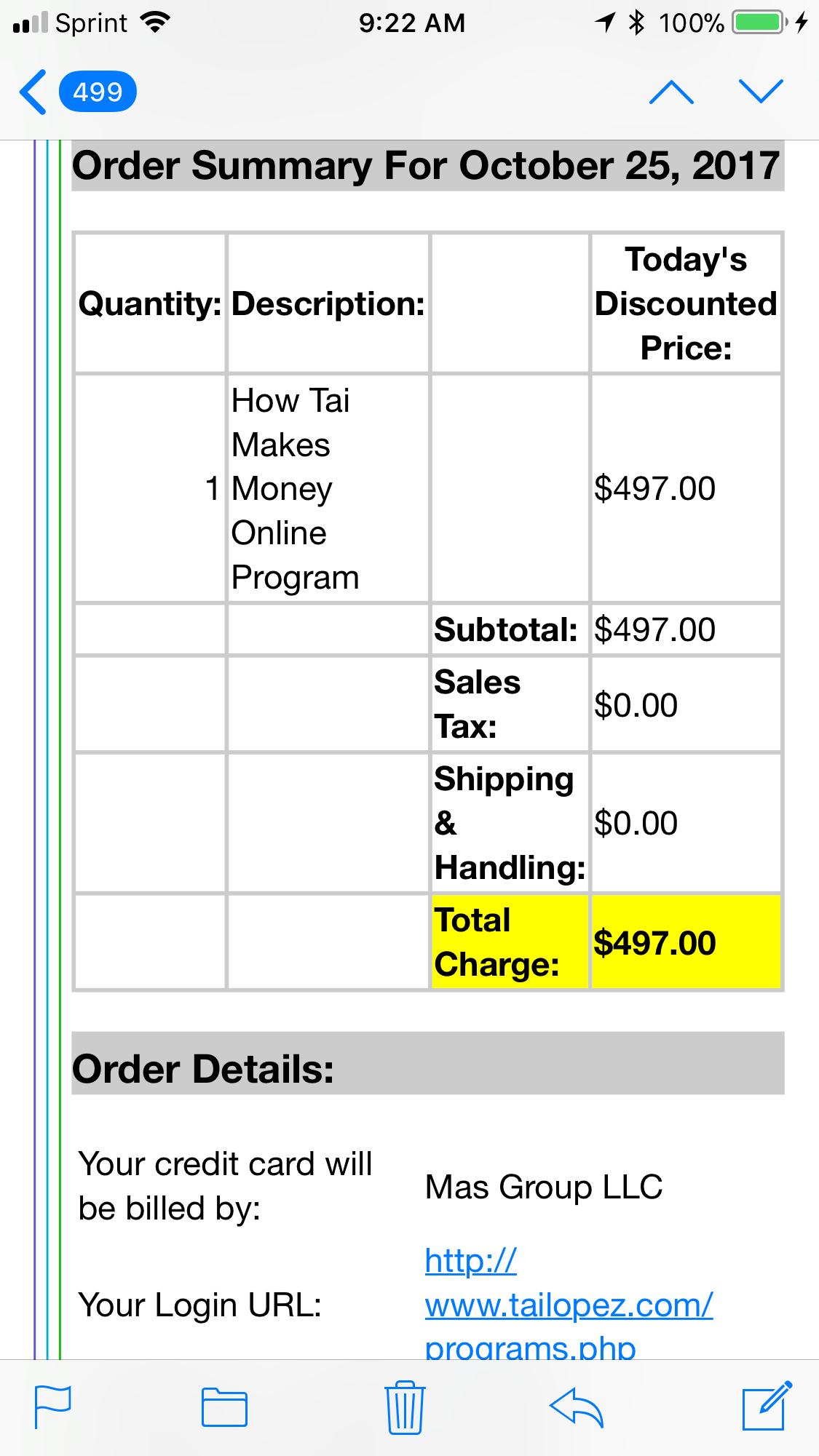819x1456 pixels.
Task: Move message using folder icon
Action: tap(224, 1407)
